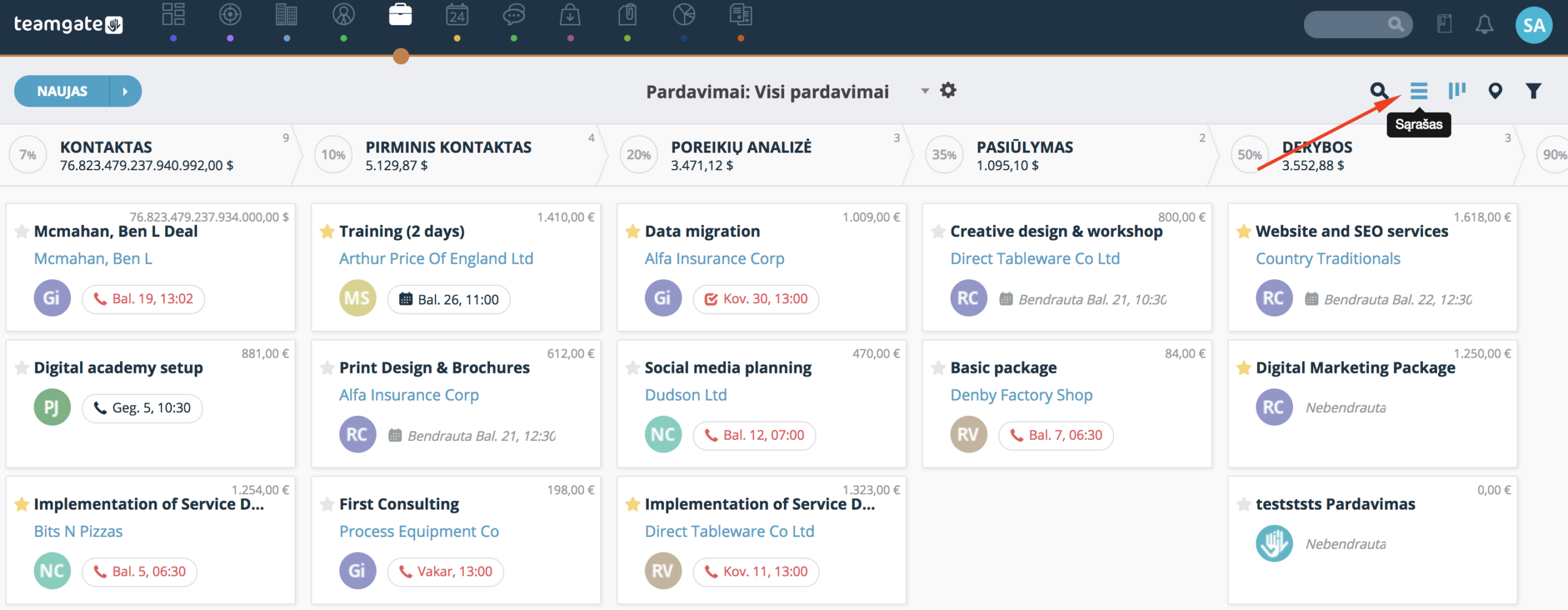Toggle star on Mcmahan, Ben L Deal

click(21, 231)
